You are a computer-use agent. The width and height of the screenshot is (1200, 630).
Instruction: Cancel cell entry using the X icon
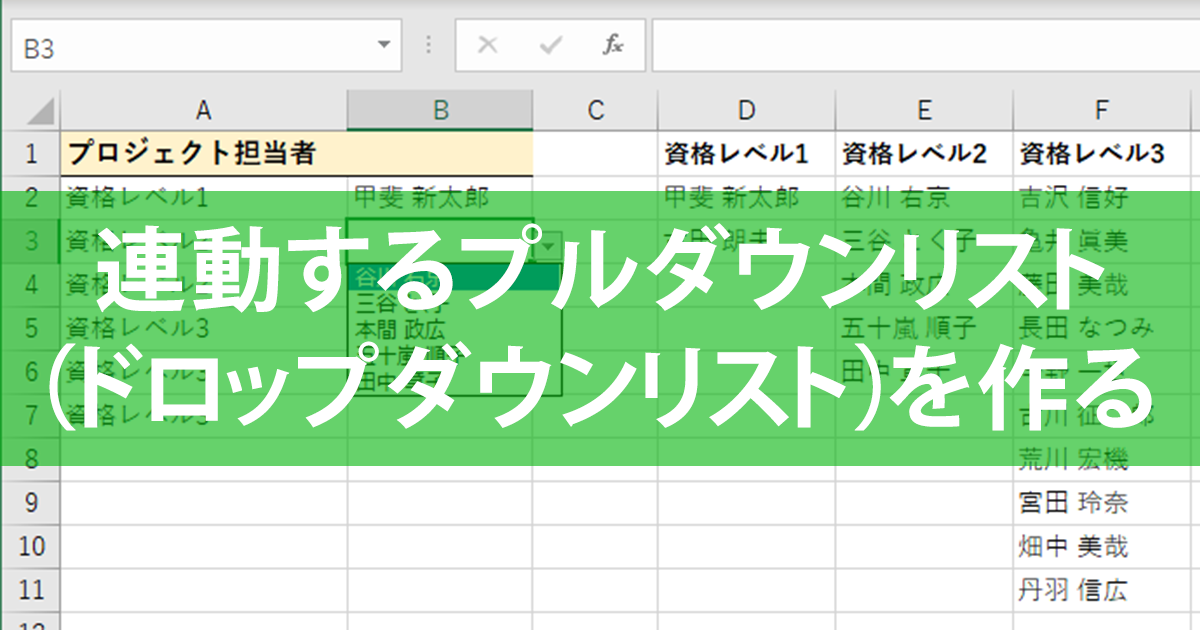[x=487, y=44]
